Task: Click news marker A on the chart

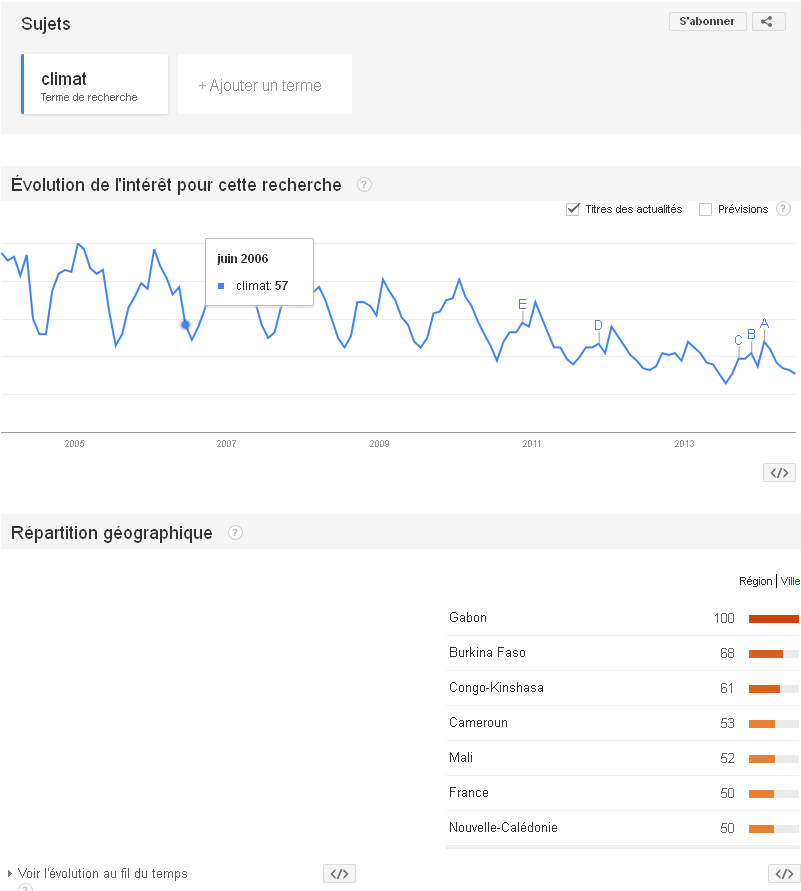Action: (x=764, y=323)
